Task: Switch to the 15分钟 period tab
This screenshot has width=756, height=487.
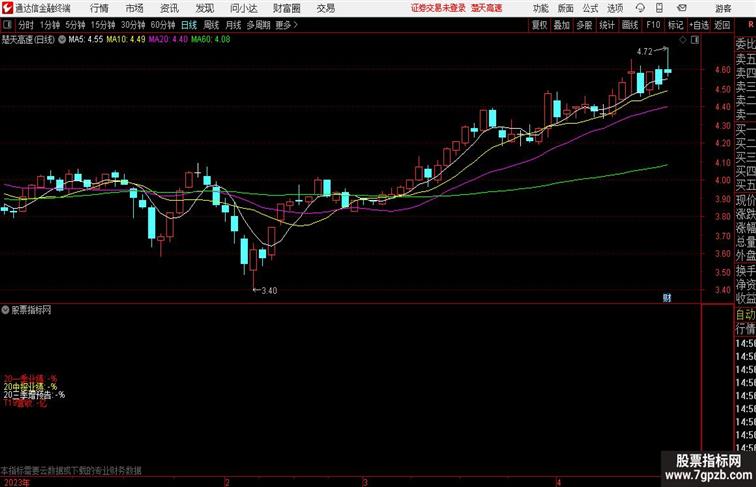Action: tap(103, 25)
